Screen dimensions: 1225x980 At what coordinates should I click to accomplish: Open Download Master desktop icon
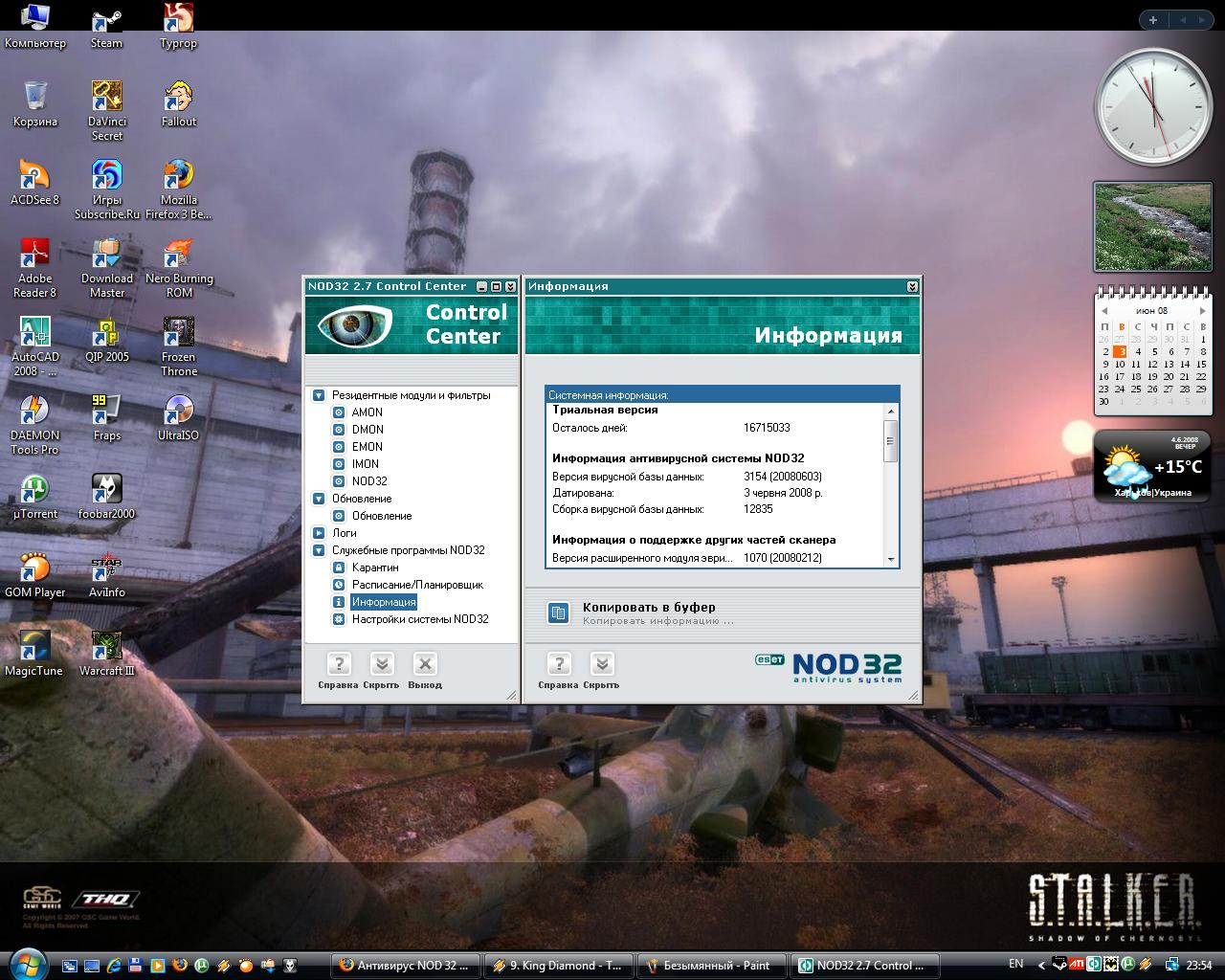[106, 269]
